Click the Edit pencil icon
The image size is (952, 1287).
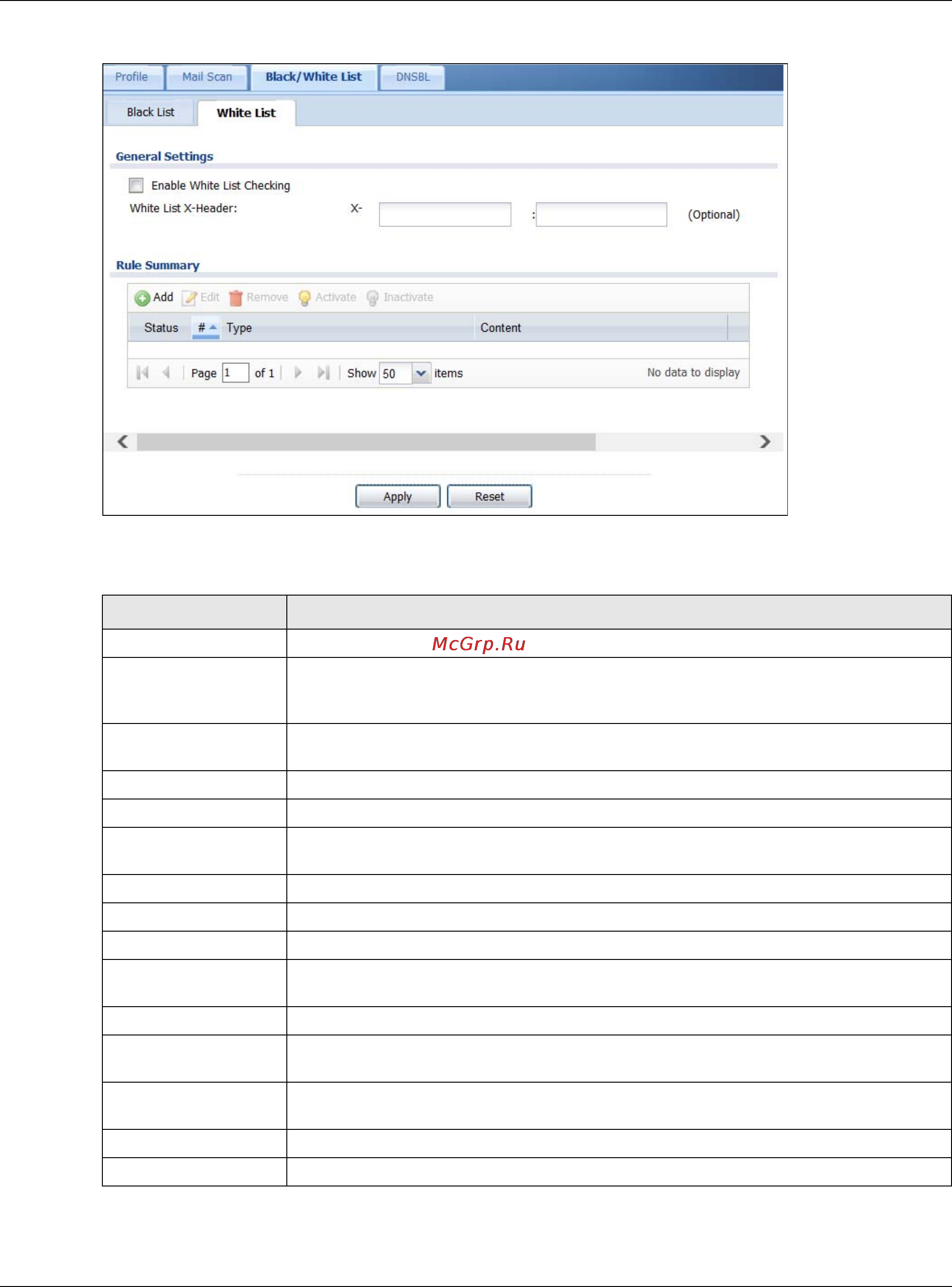tap(189, 298)
